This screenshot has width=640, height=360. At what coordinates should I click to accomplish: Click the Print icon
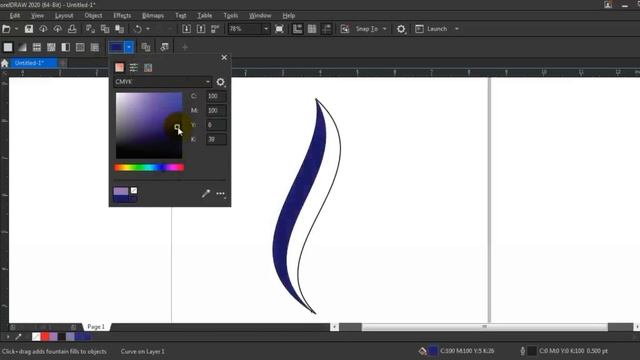pyautogui.click(x=72, y=29)
